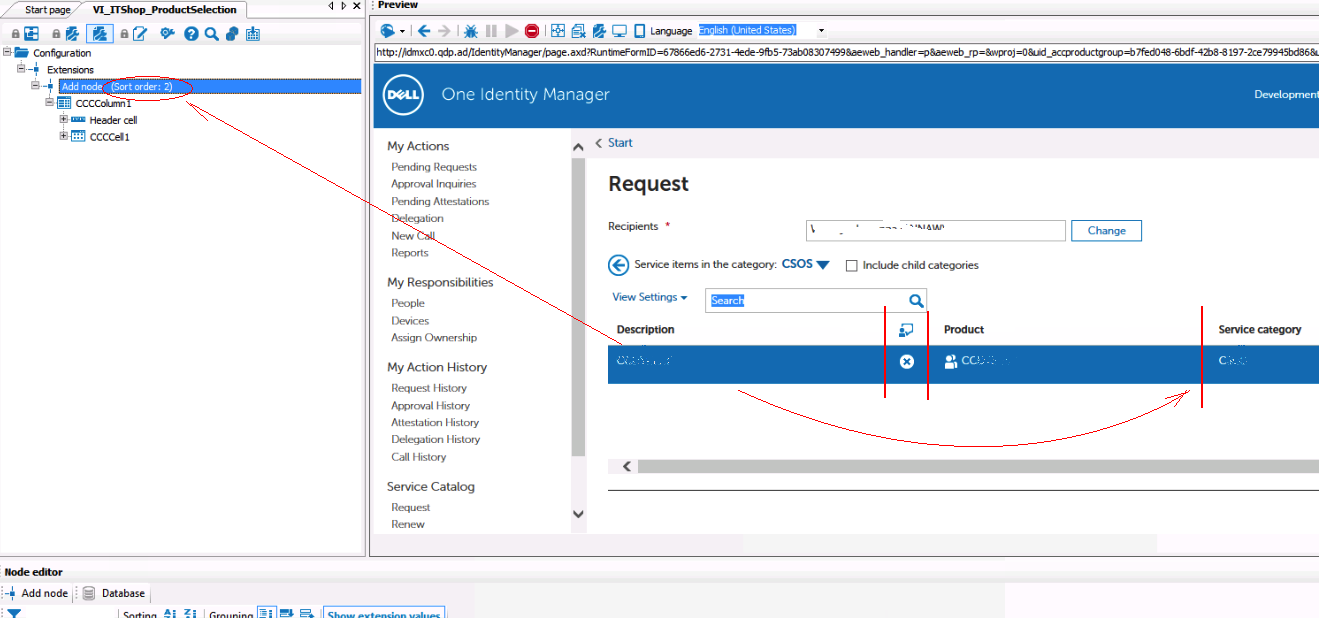This screenshot has width=1319, height=618.
Task: Click sort descending Z-A icon in node editor
Action: pyautogui.click(x=190, y=614)
